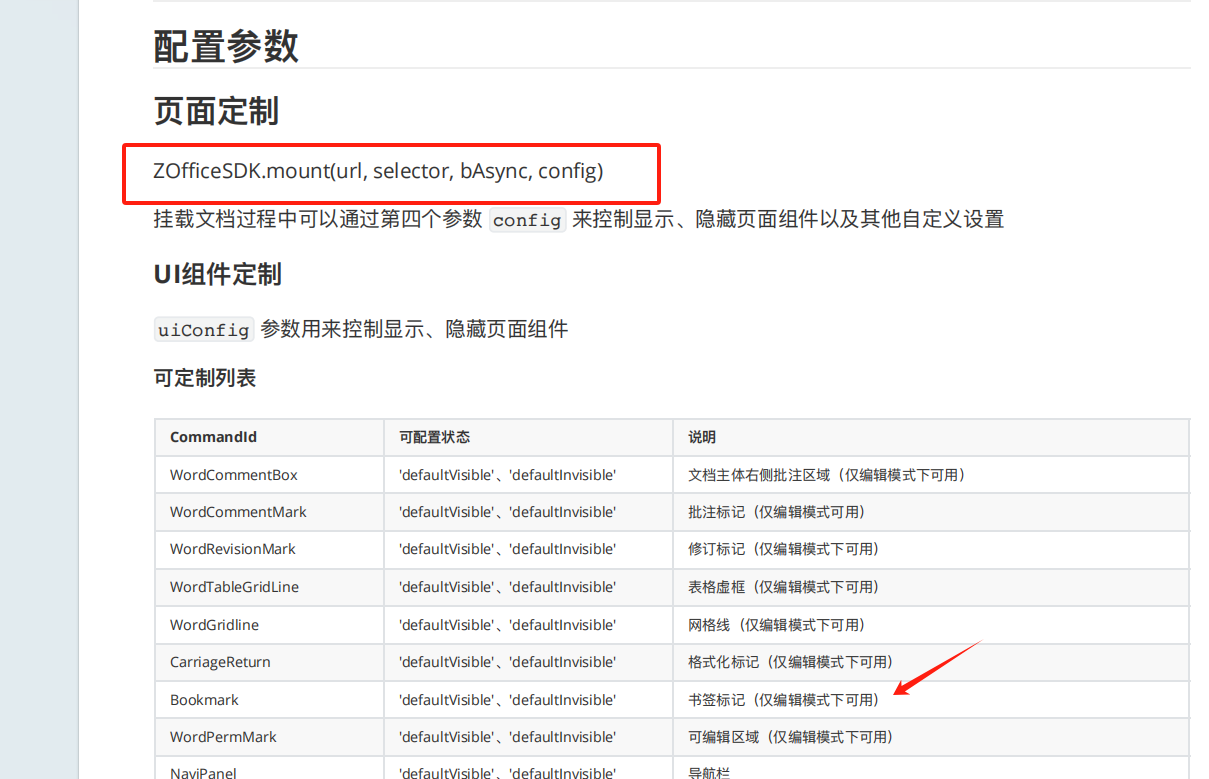The width and height of the screenshot is (1209, 779).
Task: Click the WordPermMark command cell
Action: point(223,737)
